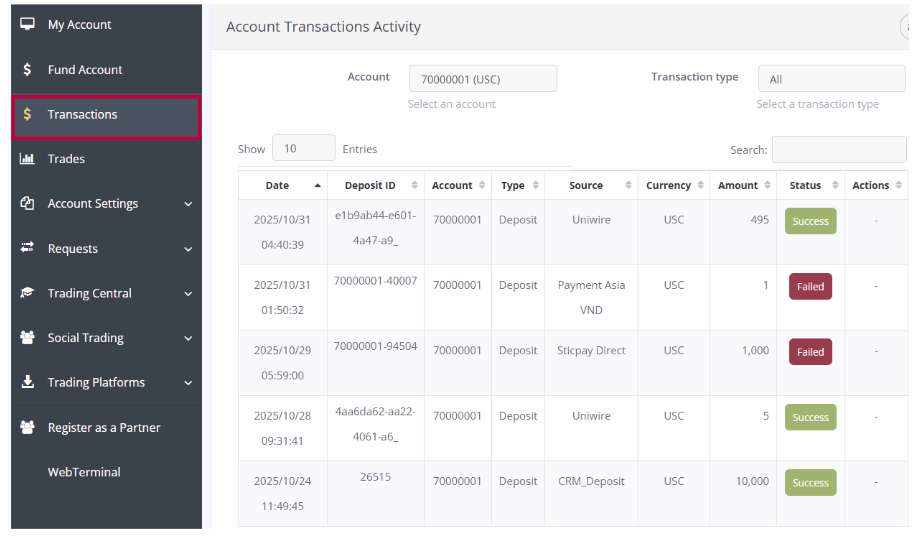Click the Trading Platforms download icon

27,382
